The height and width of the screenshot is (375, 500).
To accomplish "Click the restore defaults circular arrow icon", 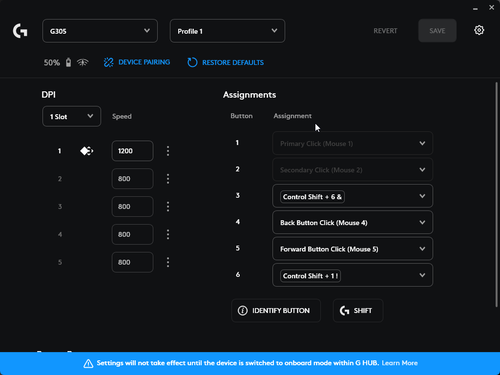I will click(192, 62).
